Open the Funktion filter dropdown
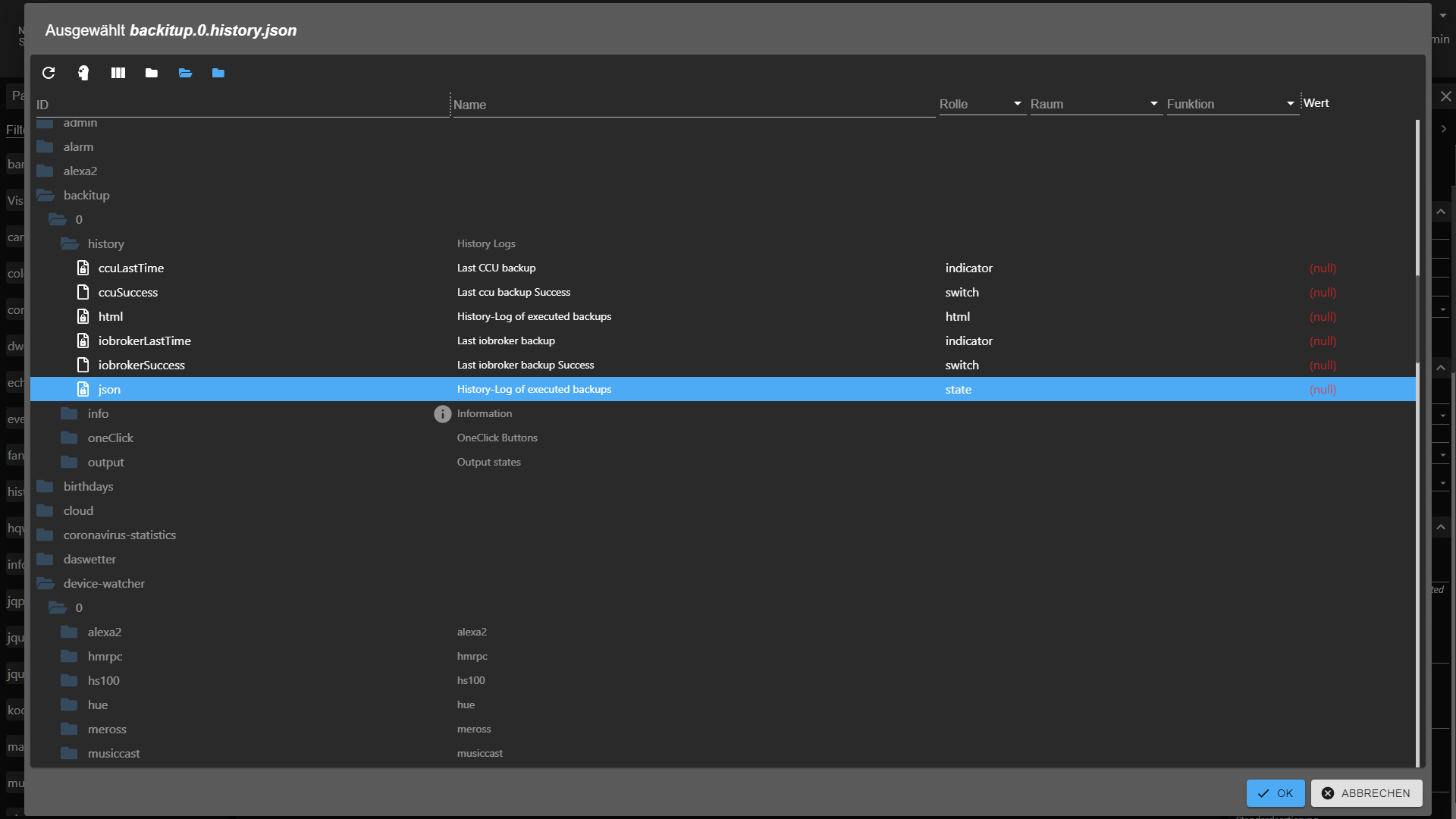Screen dimensions: 1456x819 [1232, 104]
